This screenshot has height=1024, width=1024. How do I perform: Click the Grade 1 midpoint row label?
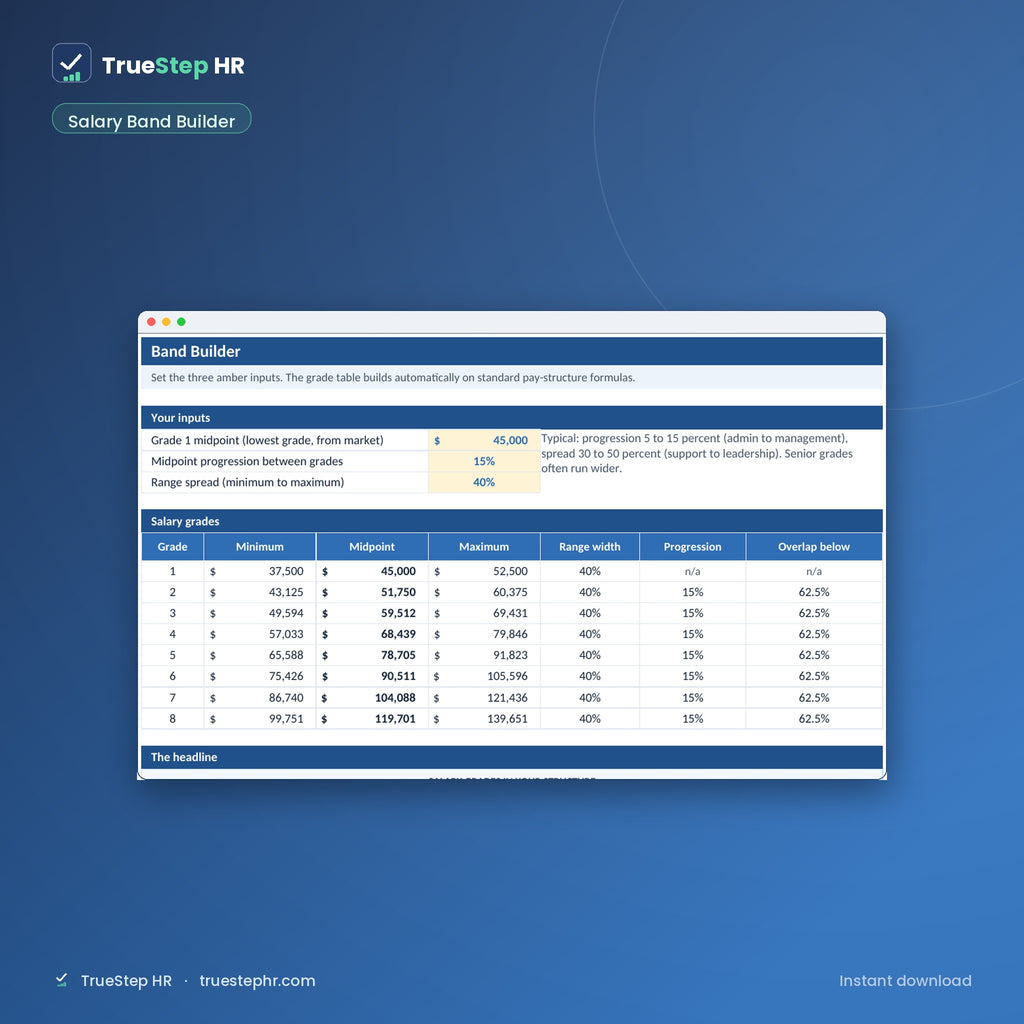(267, 440)
